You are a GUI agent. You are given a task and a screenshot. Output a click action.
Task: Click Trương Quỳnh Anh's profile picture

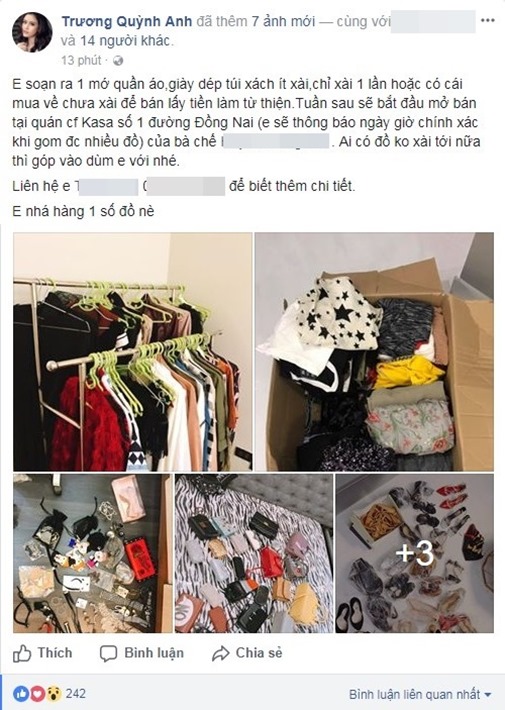(x=32, y=32)
